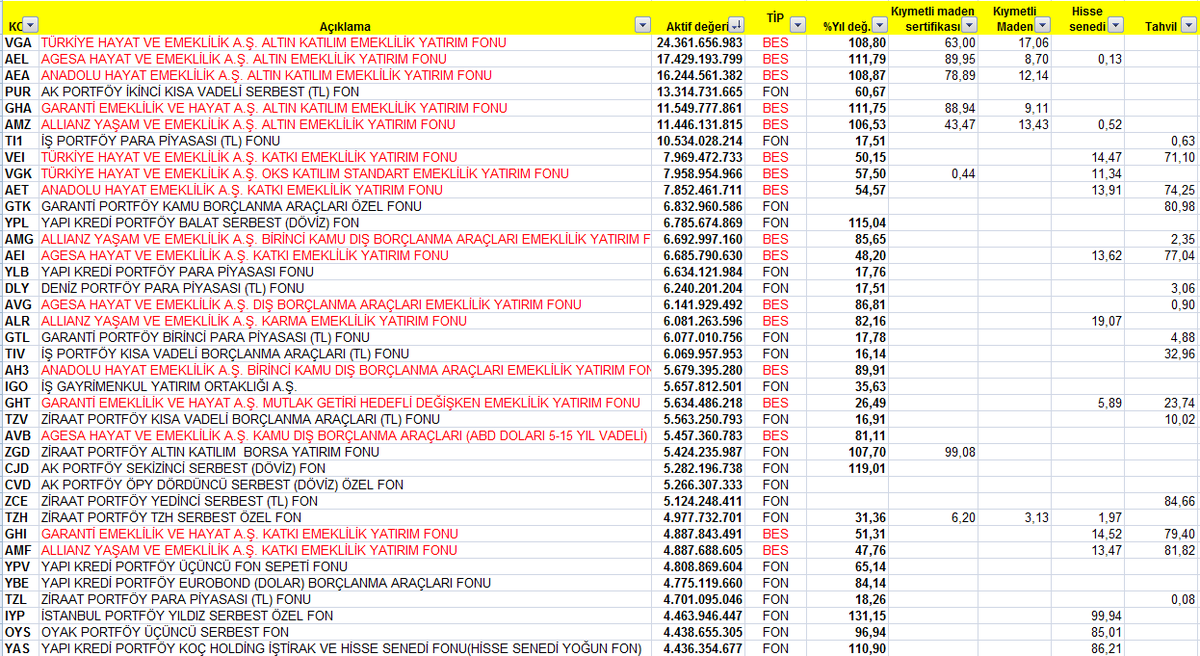1200x656 pixels.
Task: Select the yearly change value 60,67
Action: tap(870, 92)
